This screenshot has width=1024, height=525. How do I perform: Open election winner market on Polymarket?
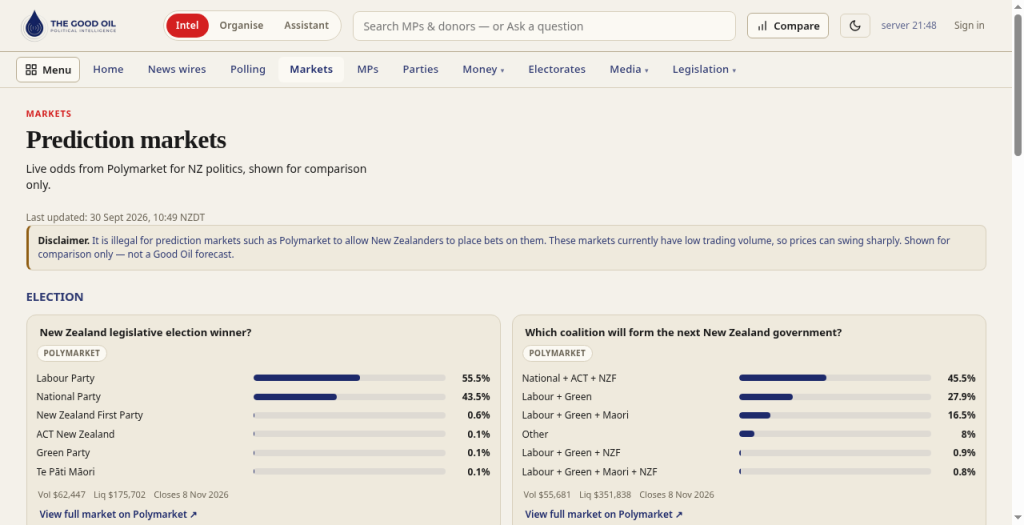[118, 515]
